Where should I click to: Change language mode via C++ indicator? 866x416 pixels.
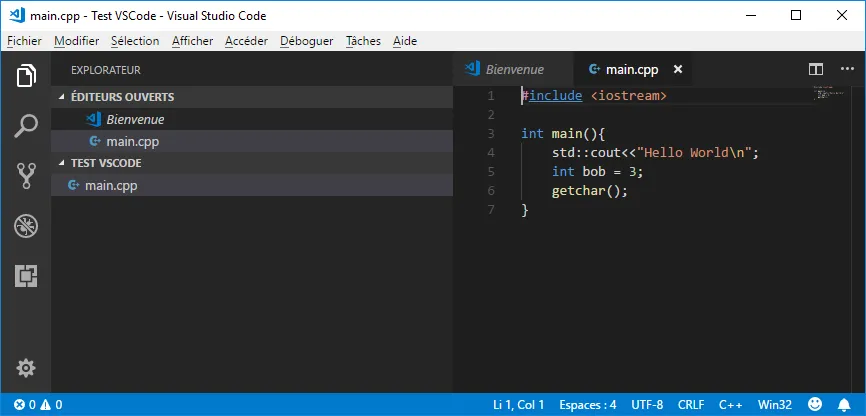click(731, 404)
